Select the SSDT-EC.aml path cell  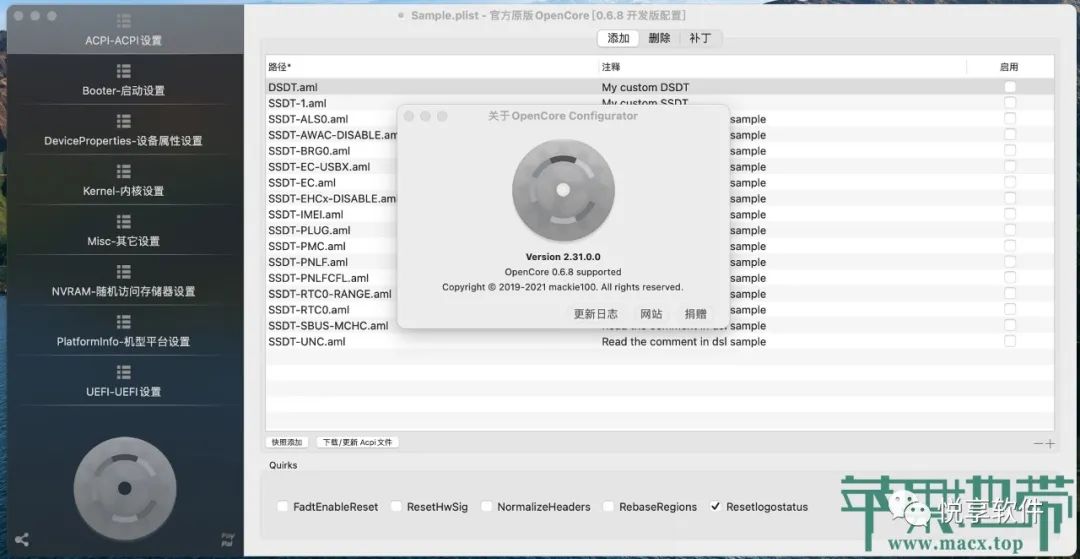click(x=302, y=182)
